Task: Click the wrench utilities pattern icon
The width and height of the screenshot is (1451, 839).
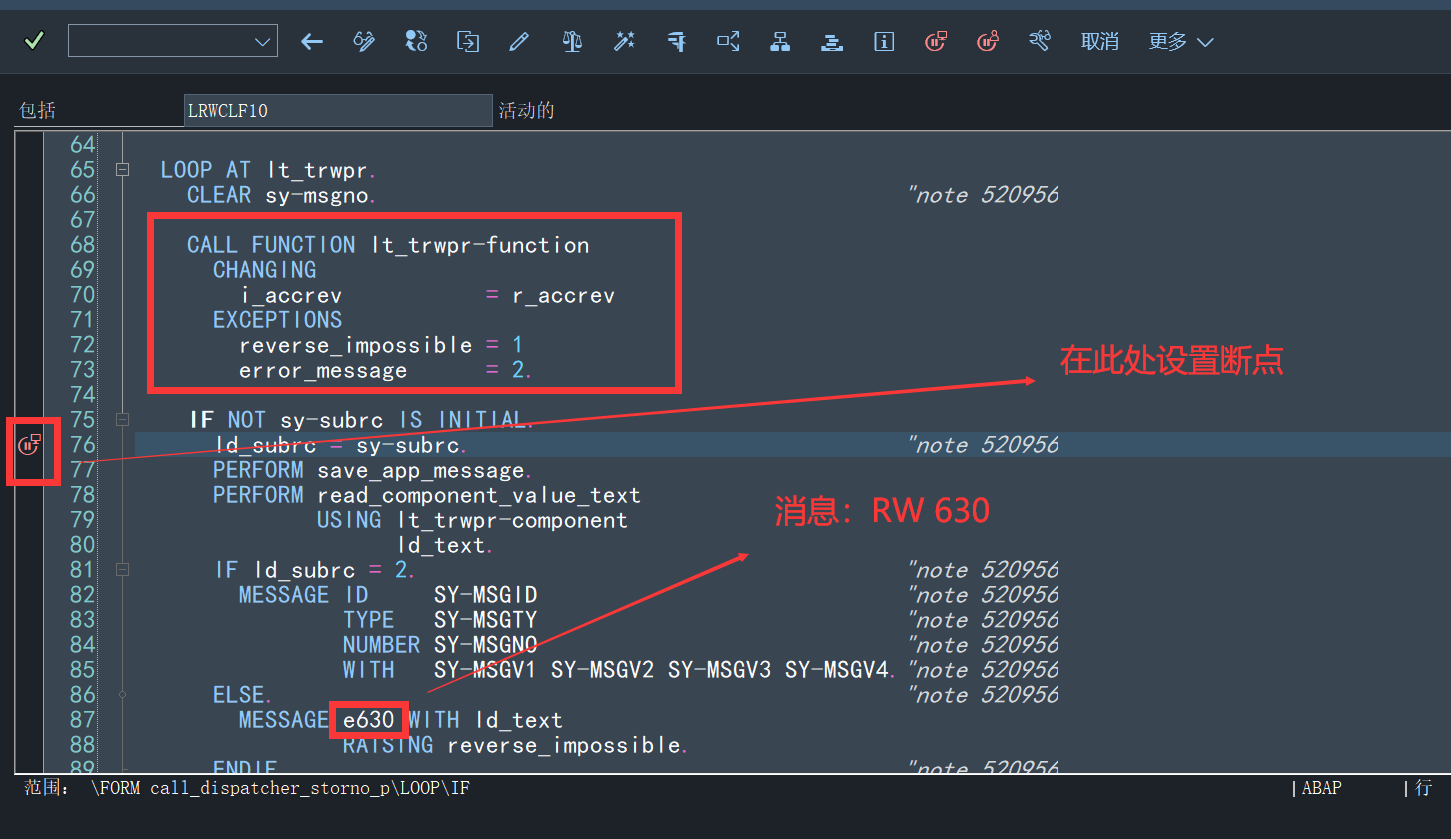Action: pos(1040,41)
